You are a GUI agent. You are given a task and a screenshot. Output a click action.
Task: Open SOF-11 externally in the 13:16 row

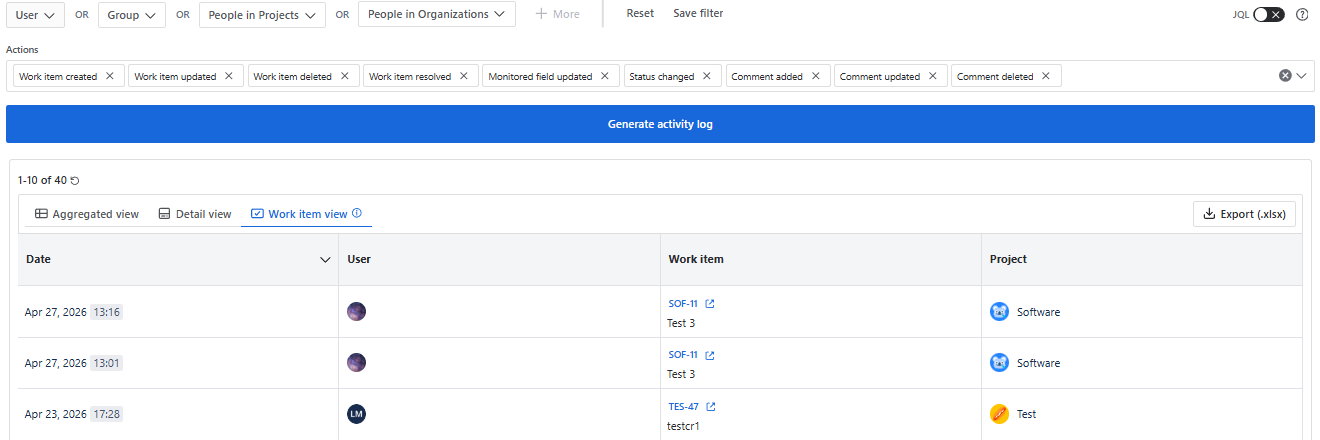pyautogui.click(x=710, y=303)
